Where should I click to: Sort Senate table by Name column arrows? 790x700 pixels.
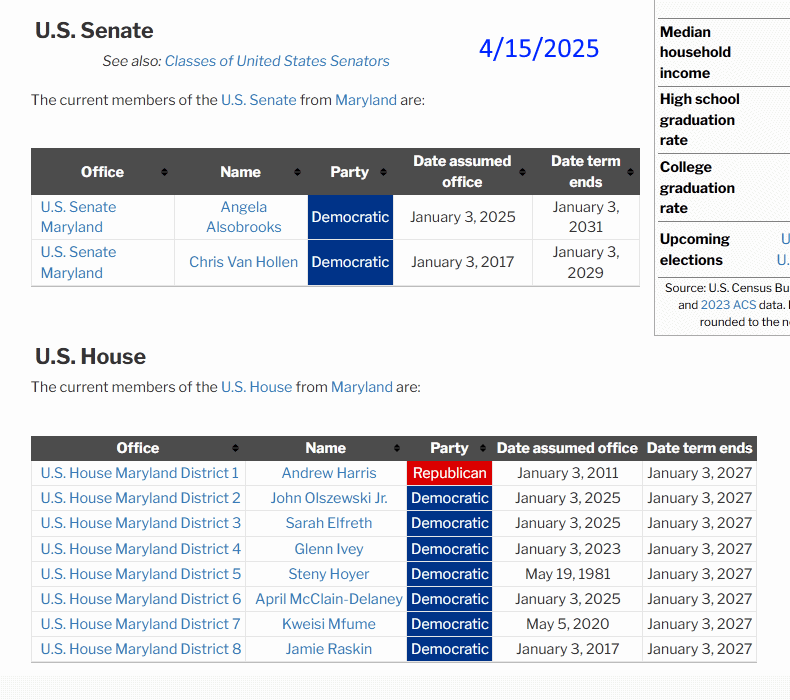tap(297, 172)
